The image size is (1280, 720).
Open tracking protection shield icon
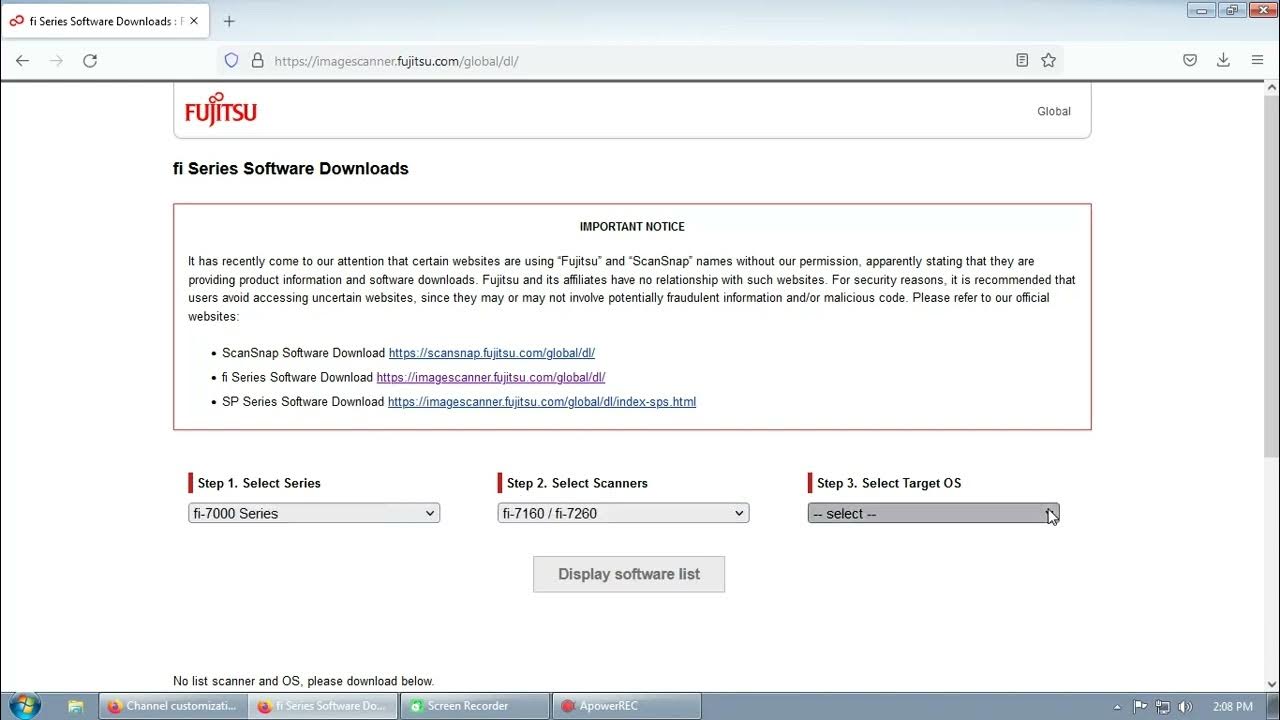231,60
